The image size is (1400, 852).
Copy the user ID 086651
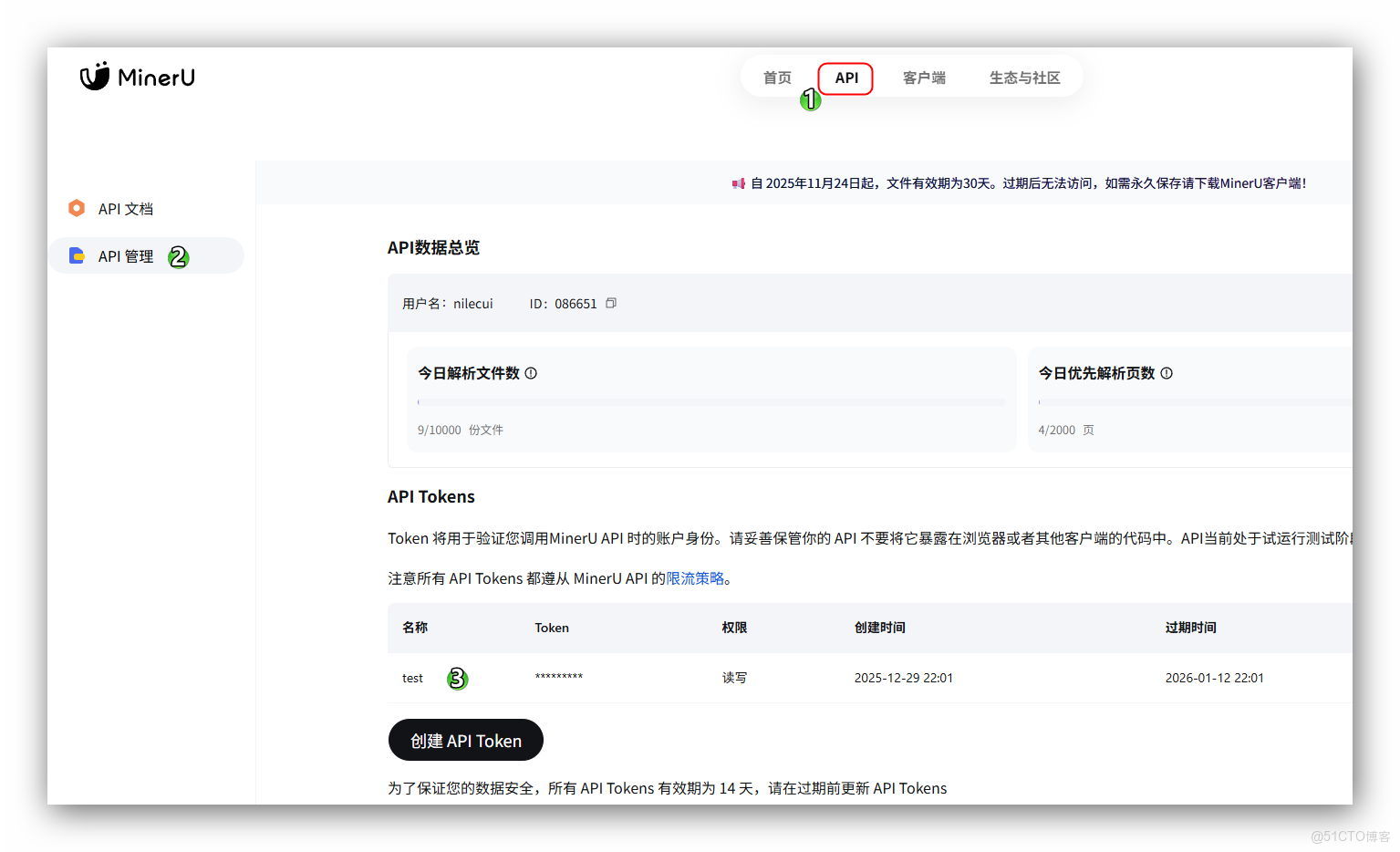click(x=611, y=303)
